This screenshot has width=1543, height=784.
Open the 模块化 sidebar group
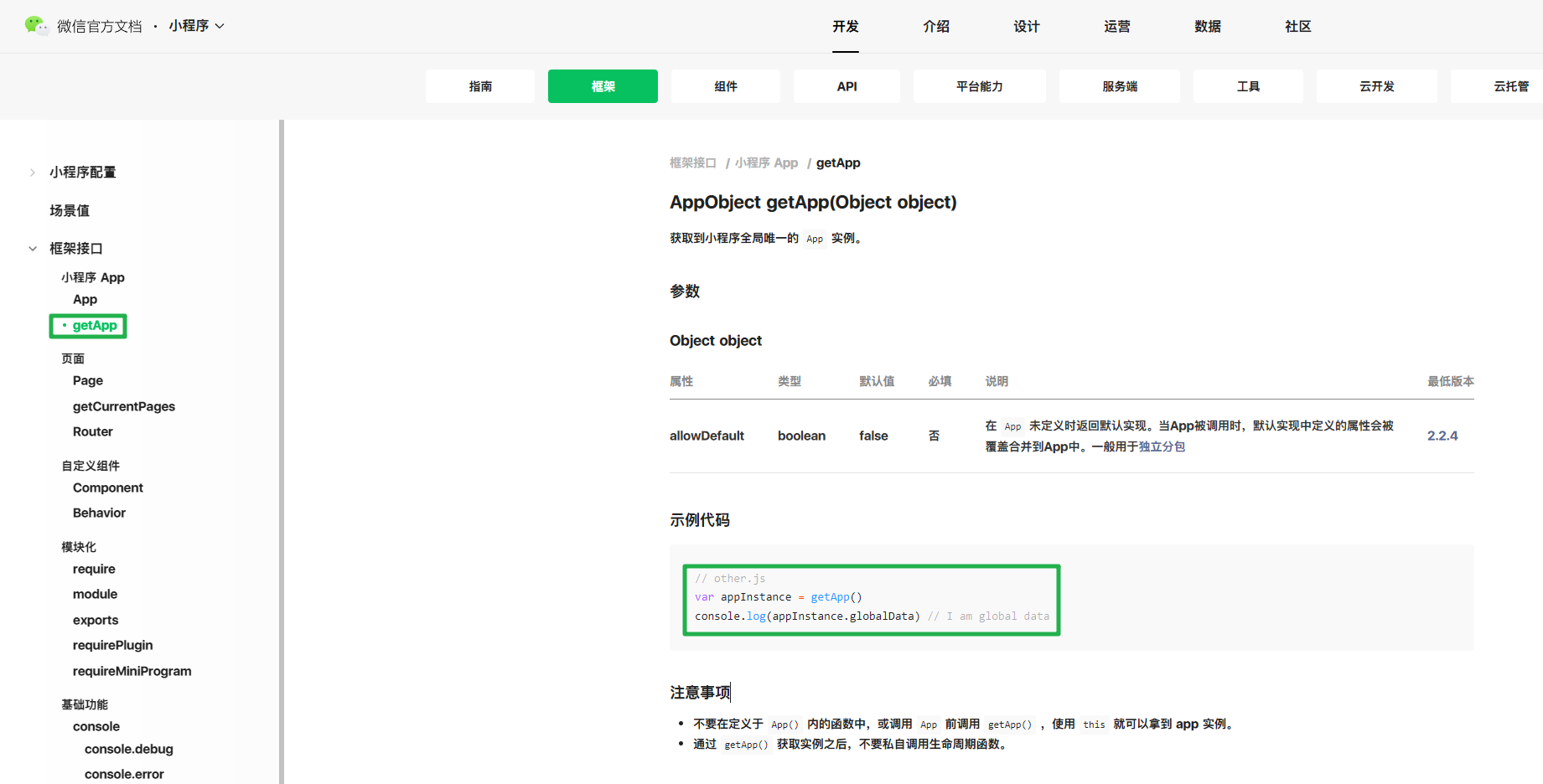pyautogui.click(x=79, y=547)
